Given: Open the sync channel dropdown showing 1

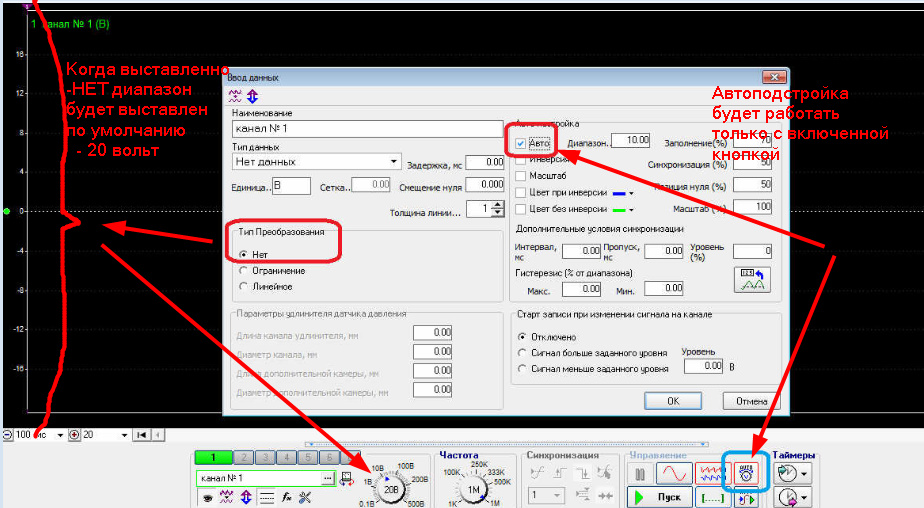Looking at the screenshot, I should coord(547,495).
